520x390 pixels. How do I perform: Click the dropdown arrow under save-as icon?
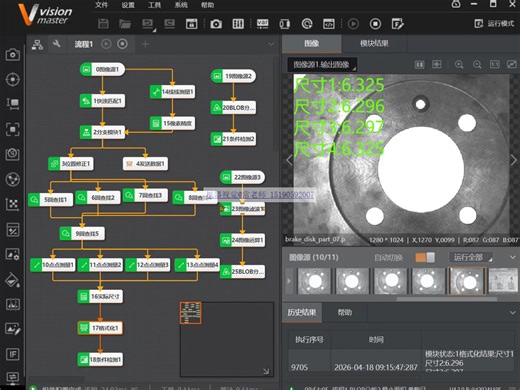point(154,31)
